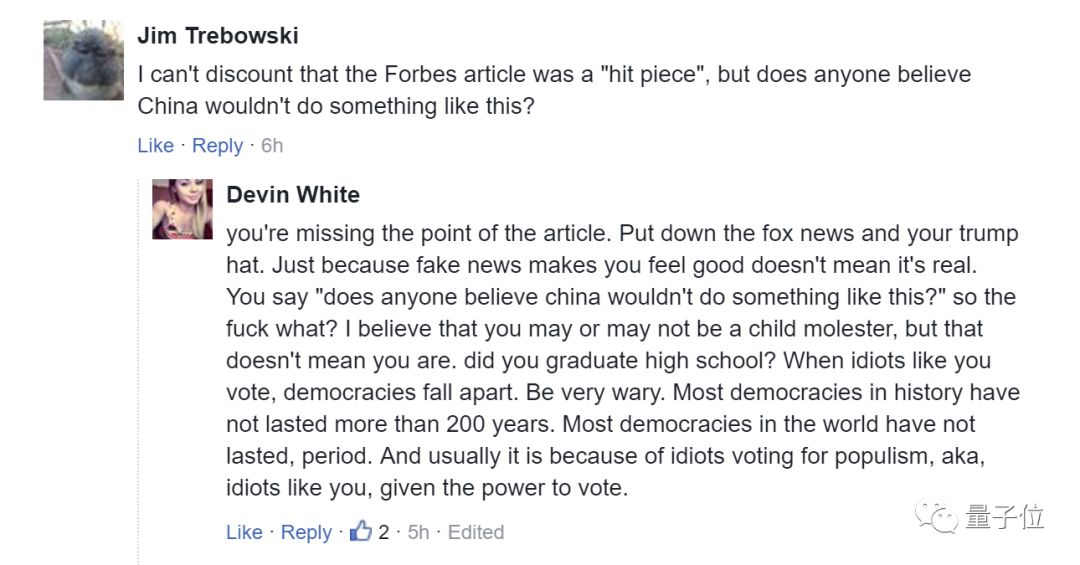Show who reacted via the like count 2
1080x565 pixels.
tap(383, 532)
